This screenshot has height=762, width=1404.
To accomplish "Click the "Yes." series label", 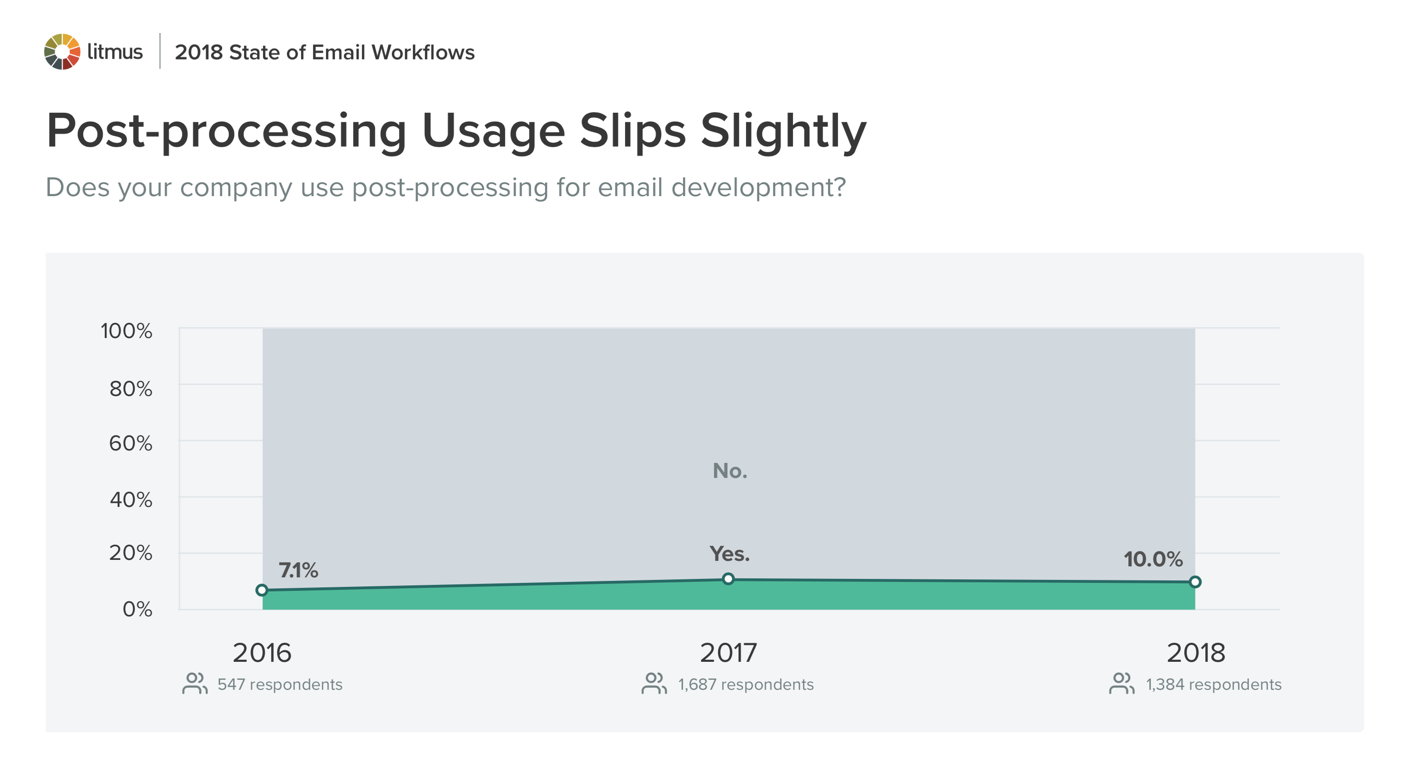I will 729,554.
